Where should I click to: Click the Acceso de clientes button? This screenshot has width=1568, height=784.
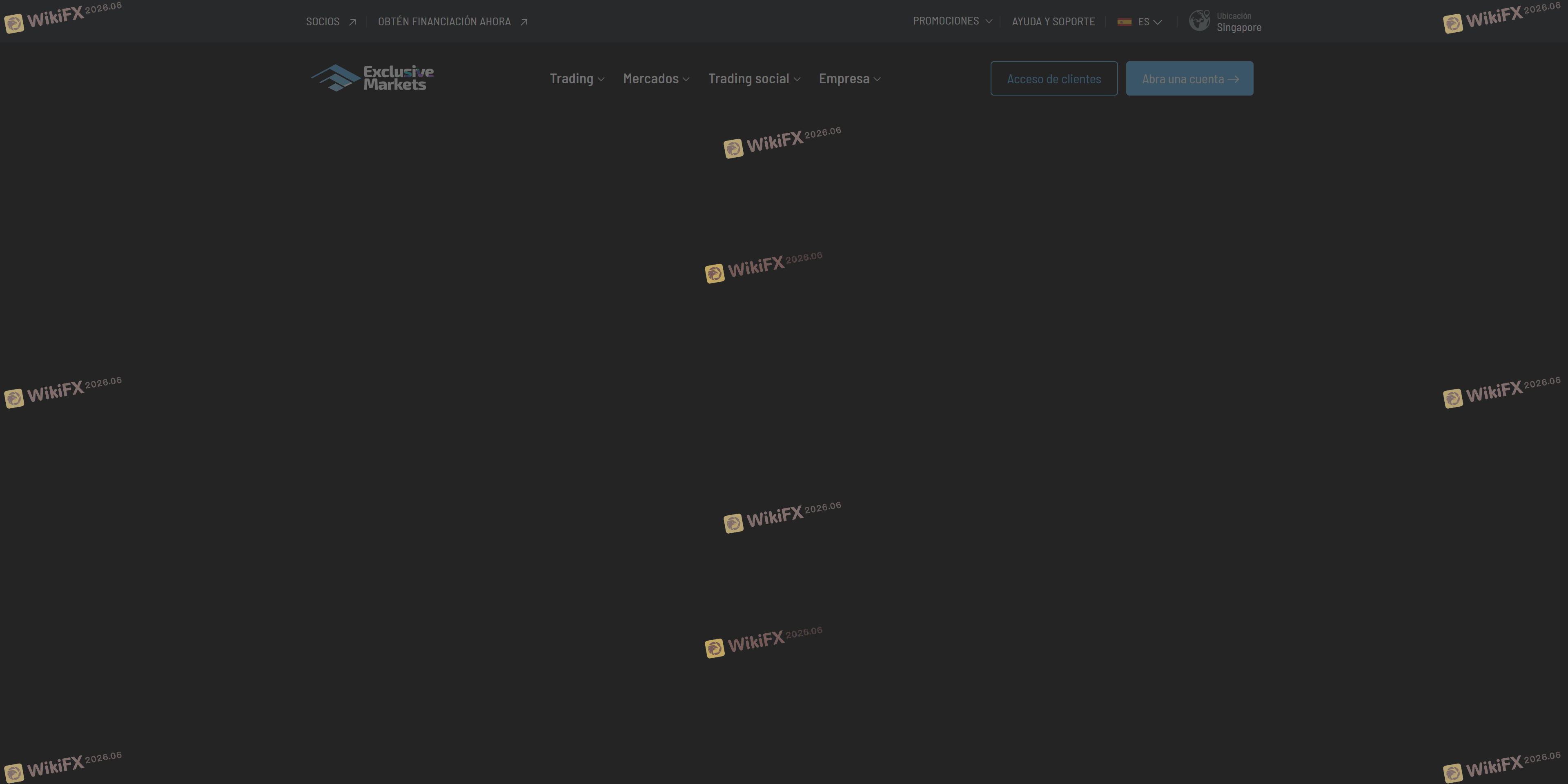(1053, 78)
